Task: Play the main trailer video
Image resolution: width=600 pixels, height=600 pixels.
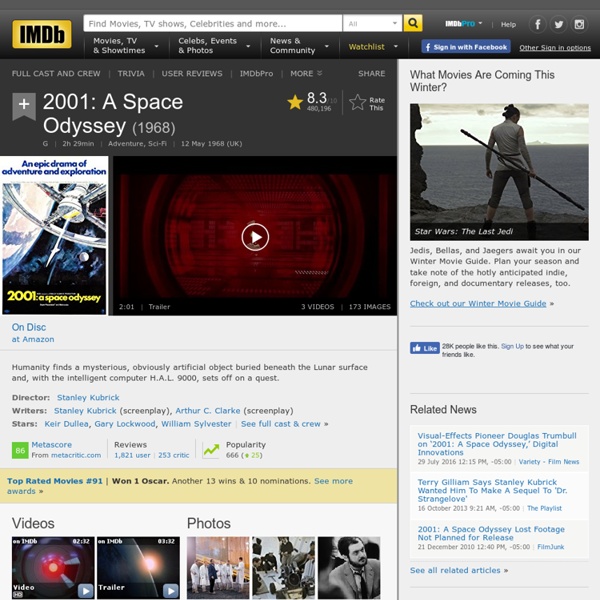Action: coord(255,237)
